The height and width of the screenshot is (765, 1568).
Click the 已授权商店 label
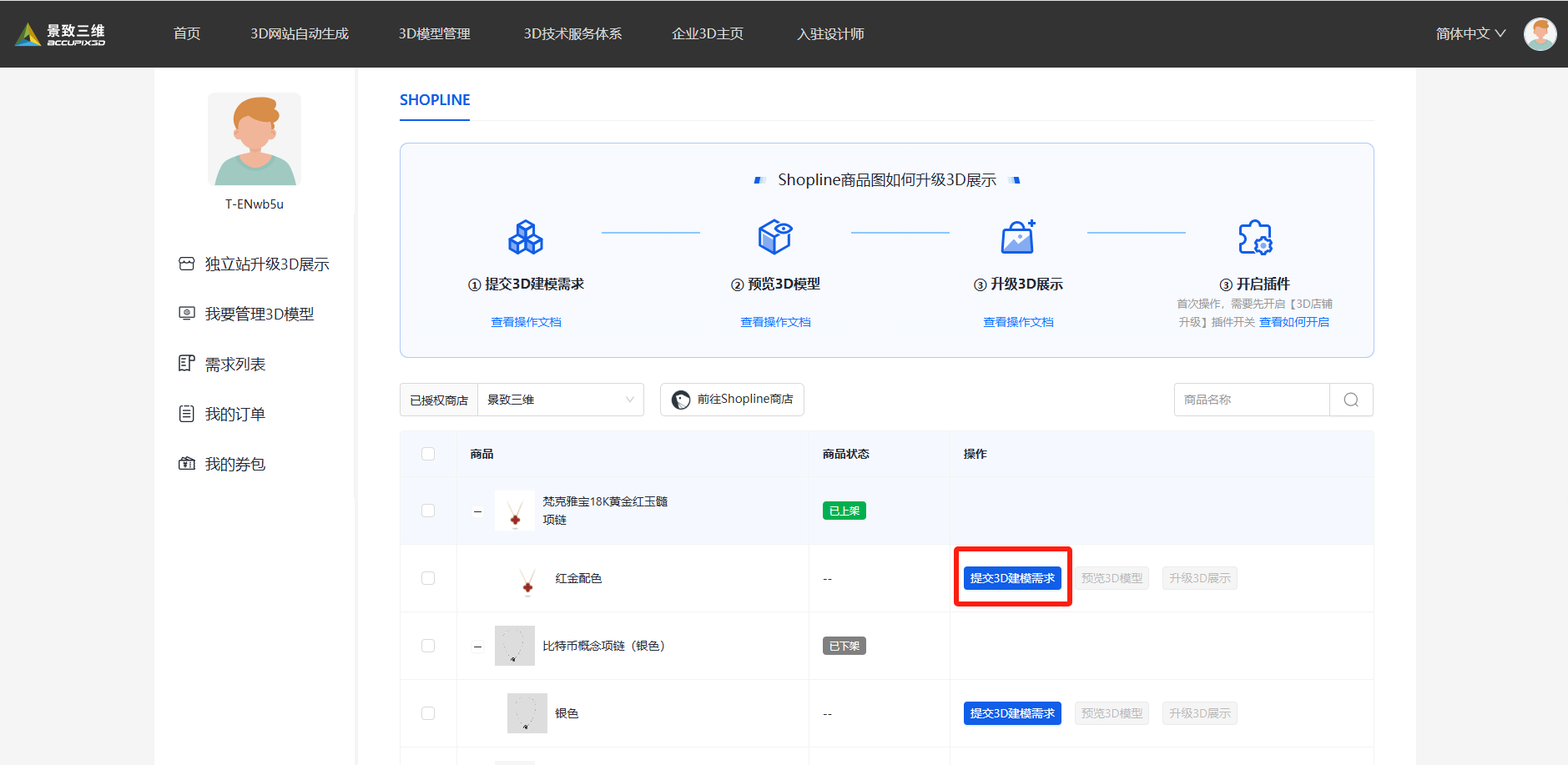(439, 400)
